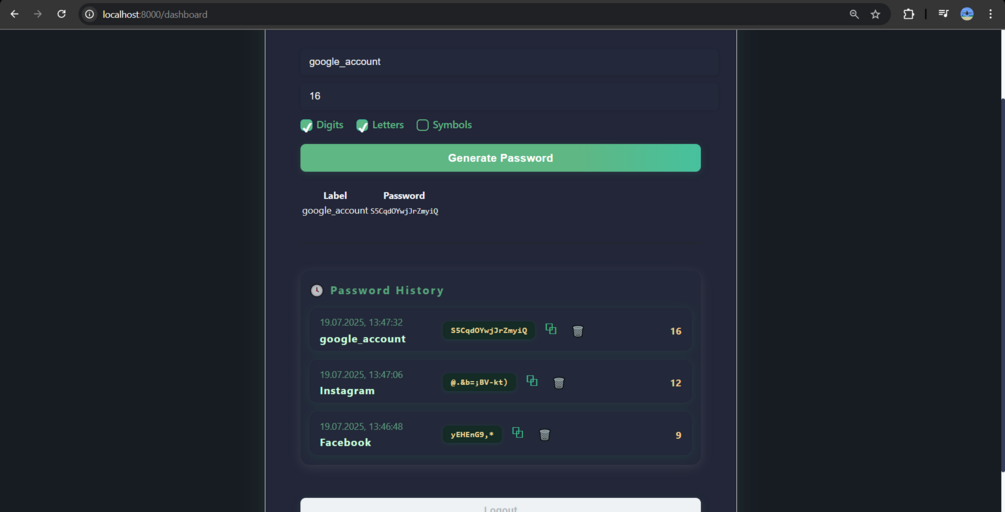Viewport: 1005px width, 512px height.
Task: Go back in browser
Action: 14,14
